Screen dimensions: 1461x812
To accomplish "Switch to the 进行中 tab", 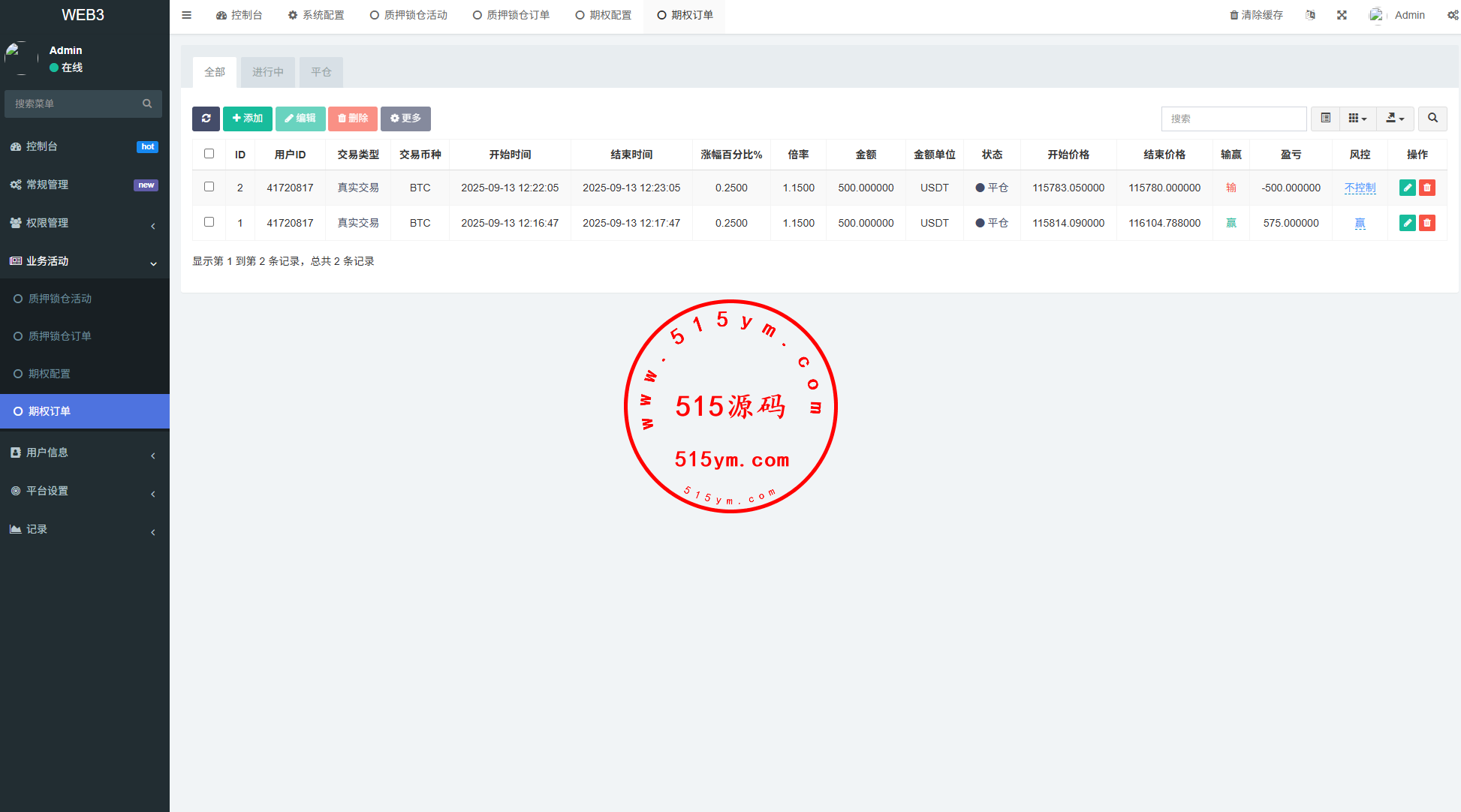I will (267, 72).
